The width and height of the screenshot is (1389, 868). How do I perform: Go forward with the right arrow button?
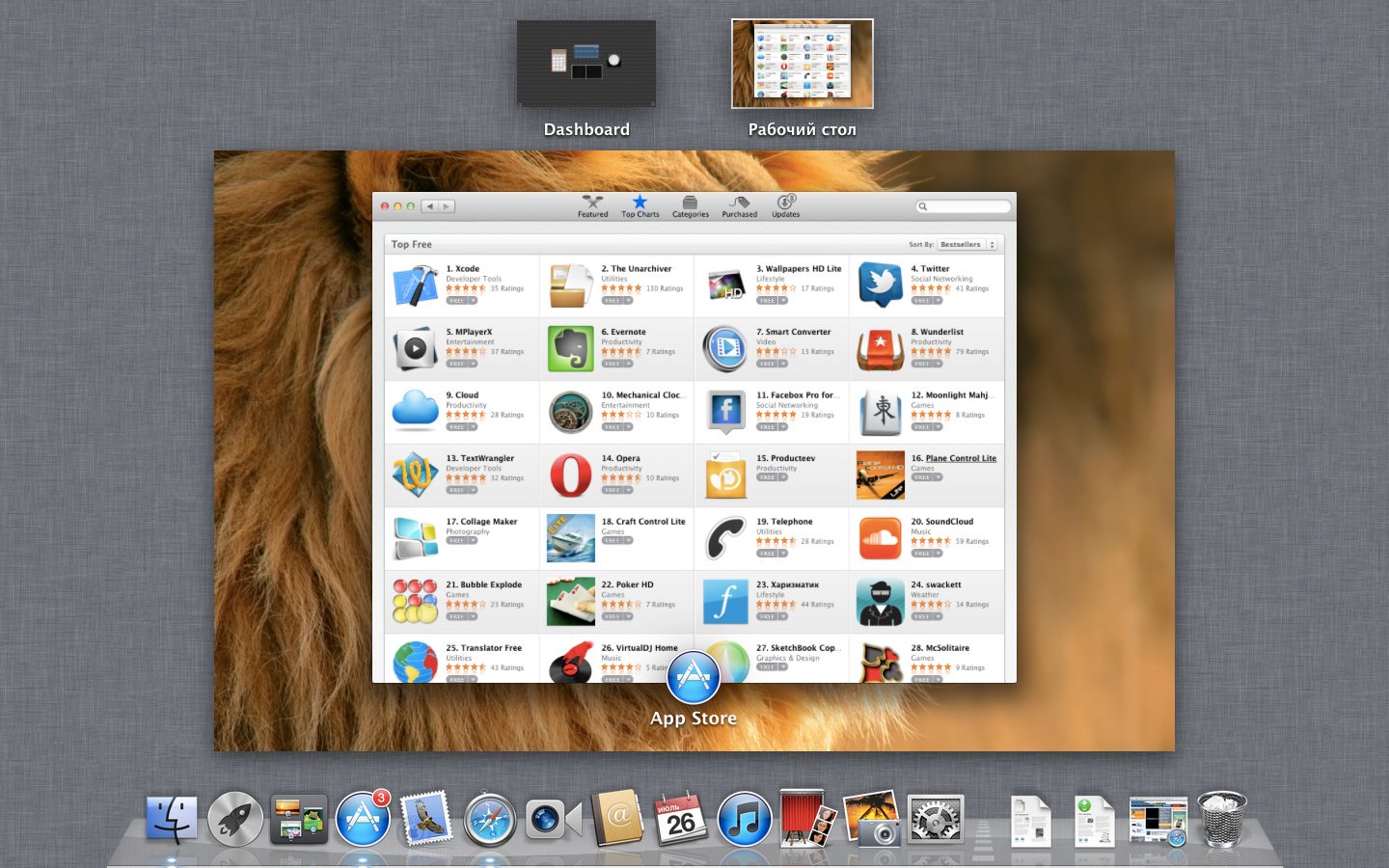click(x=446, y=206)
